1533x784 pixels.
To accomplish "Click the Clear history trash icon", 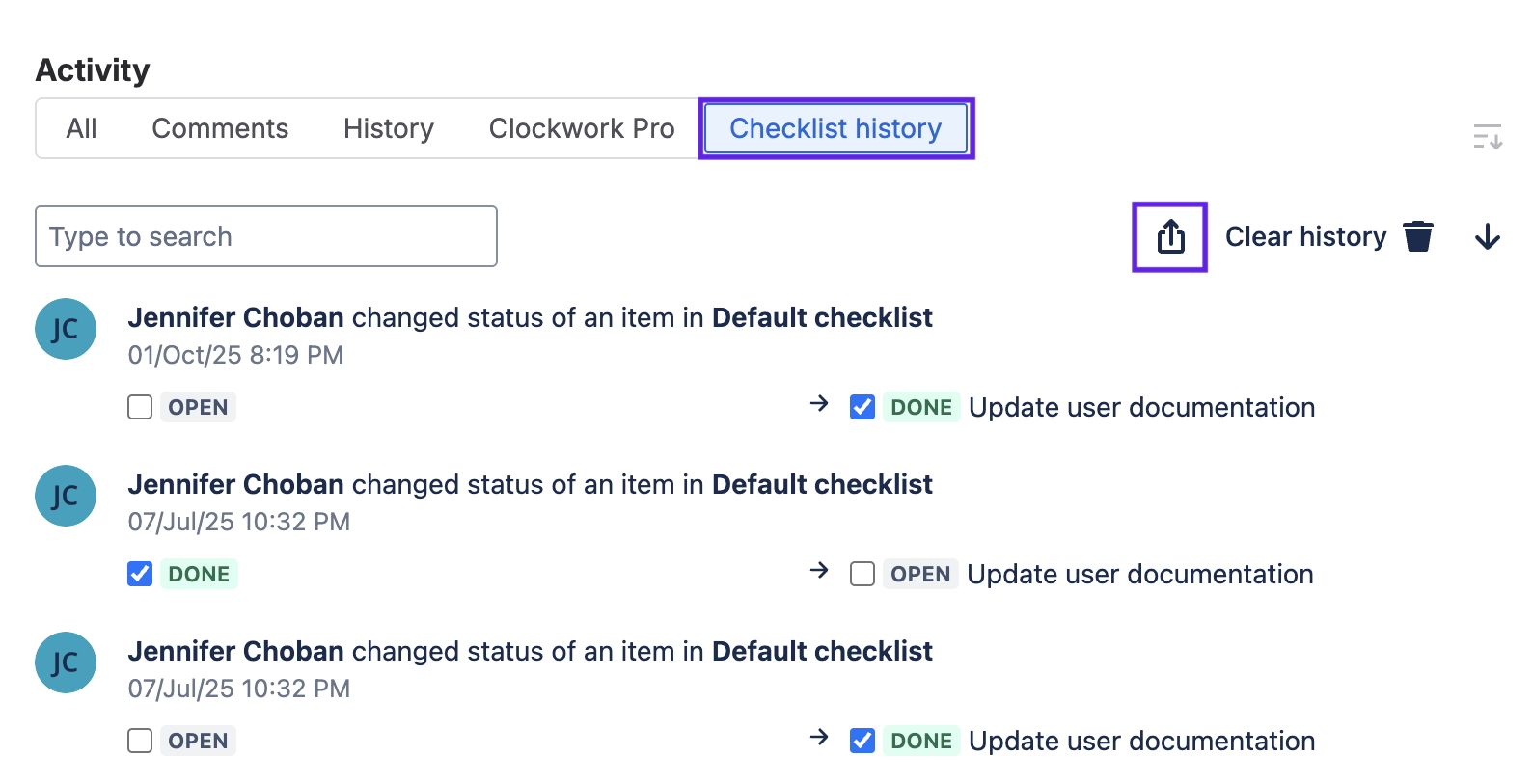I will click(x=1417, y=236).
